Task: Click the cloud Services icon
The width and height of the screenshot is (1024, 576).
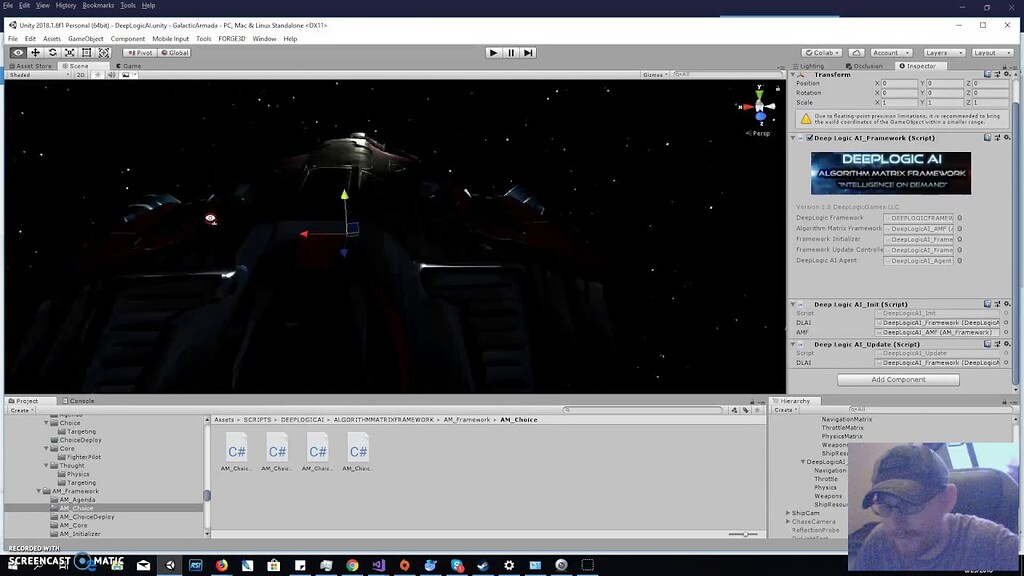Action: [856, 52]
